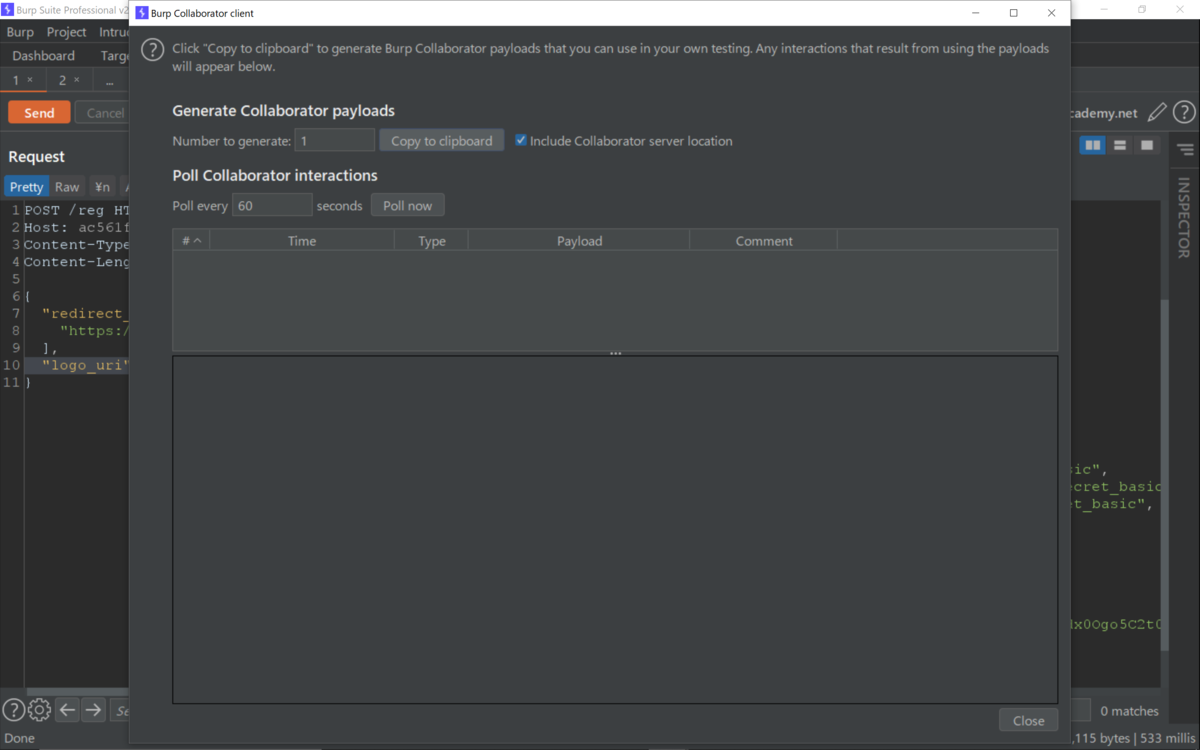Toggle ¥n non-printable characters display

pos(102,187)
